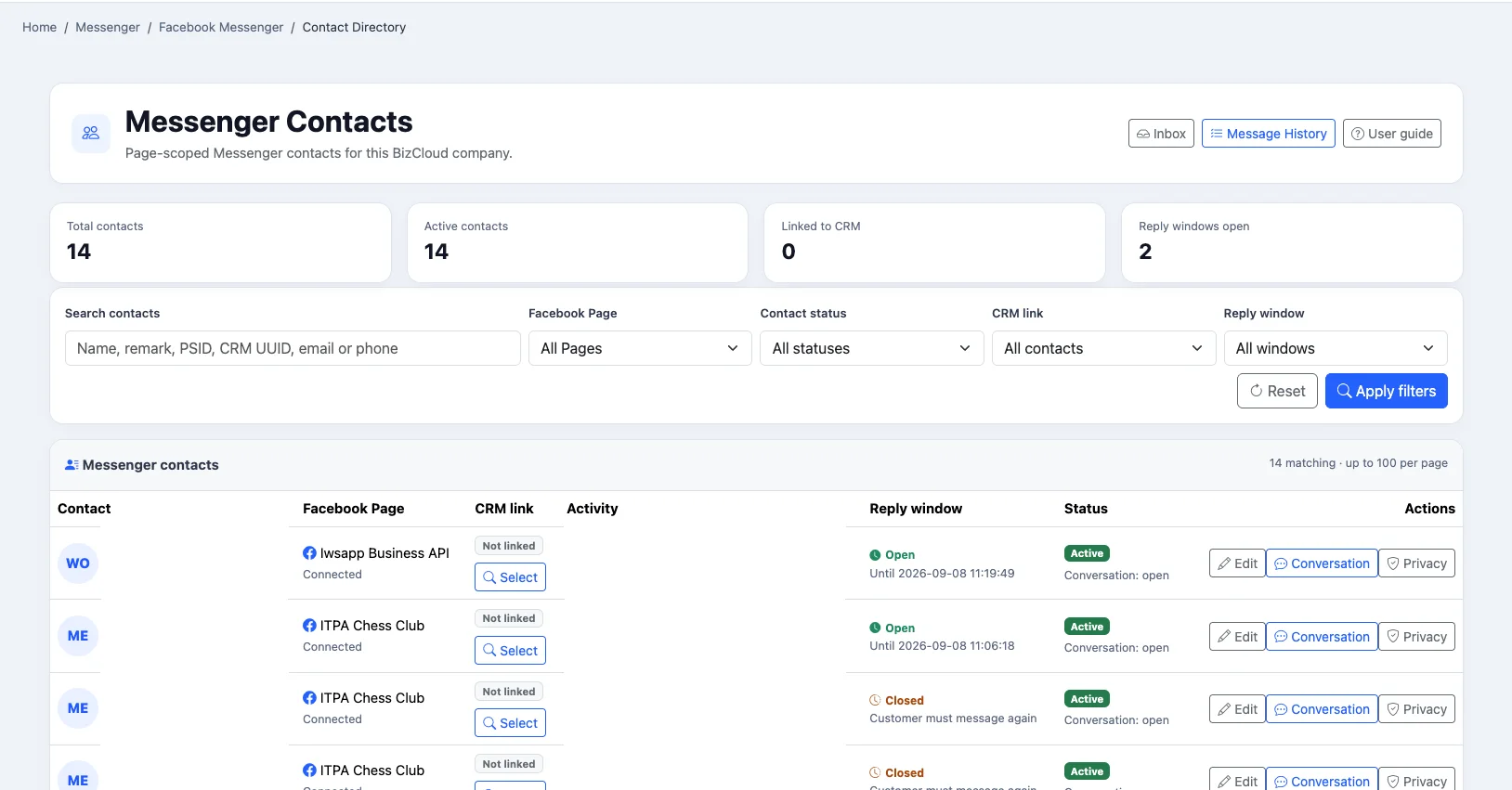Viewport: 1512px width, 790px height.
Task: Expand the Reply window dropdown
Action: [1336, 348]
